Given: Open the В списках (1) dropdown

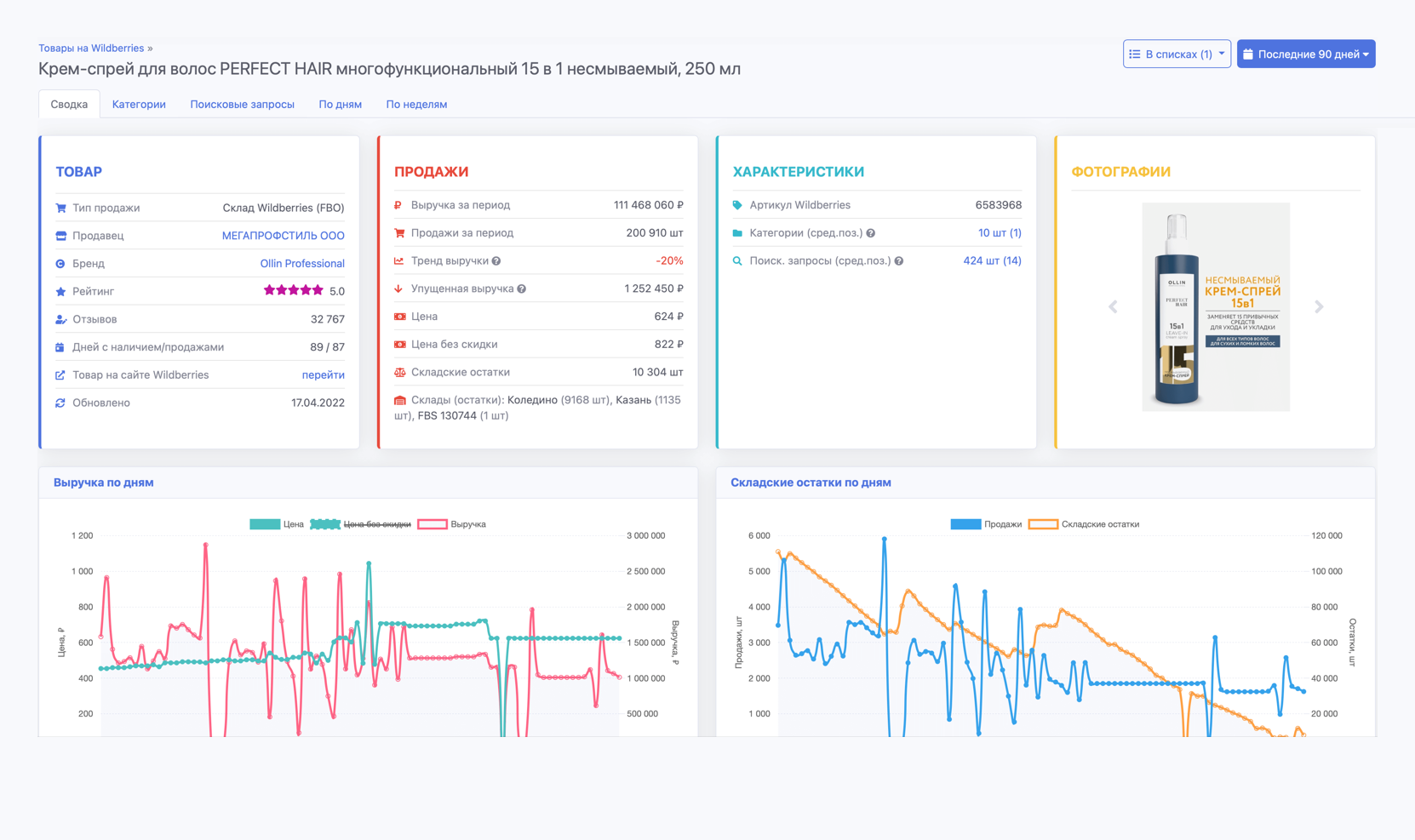Looking at the screenshot, I should (1177, 54).
